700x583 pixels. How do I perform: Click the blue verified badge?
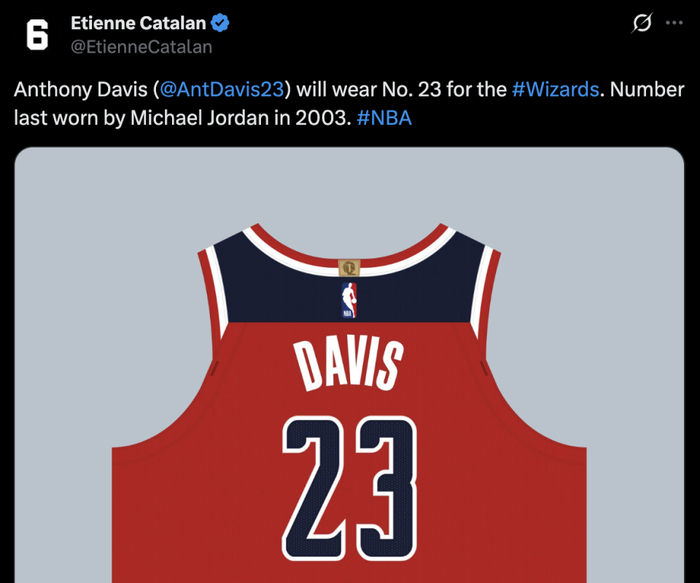tap(220, 23)
